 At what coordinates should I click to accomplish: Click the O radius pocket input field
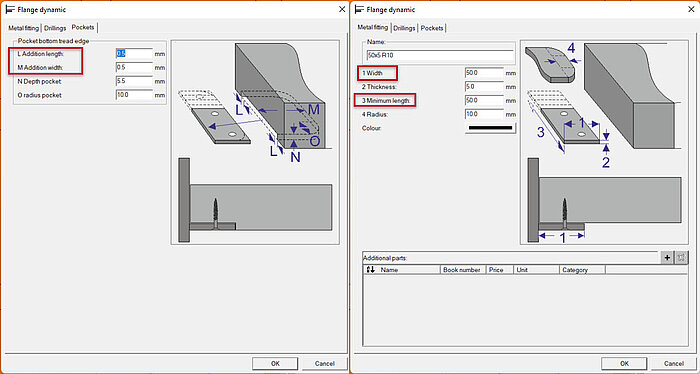point(134,95)
